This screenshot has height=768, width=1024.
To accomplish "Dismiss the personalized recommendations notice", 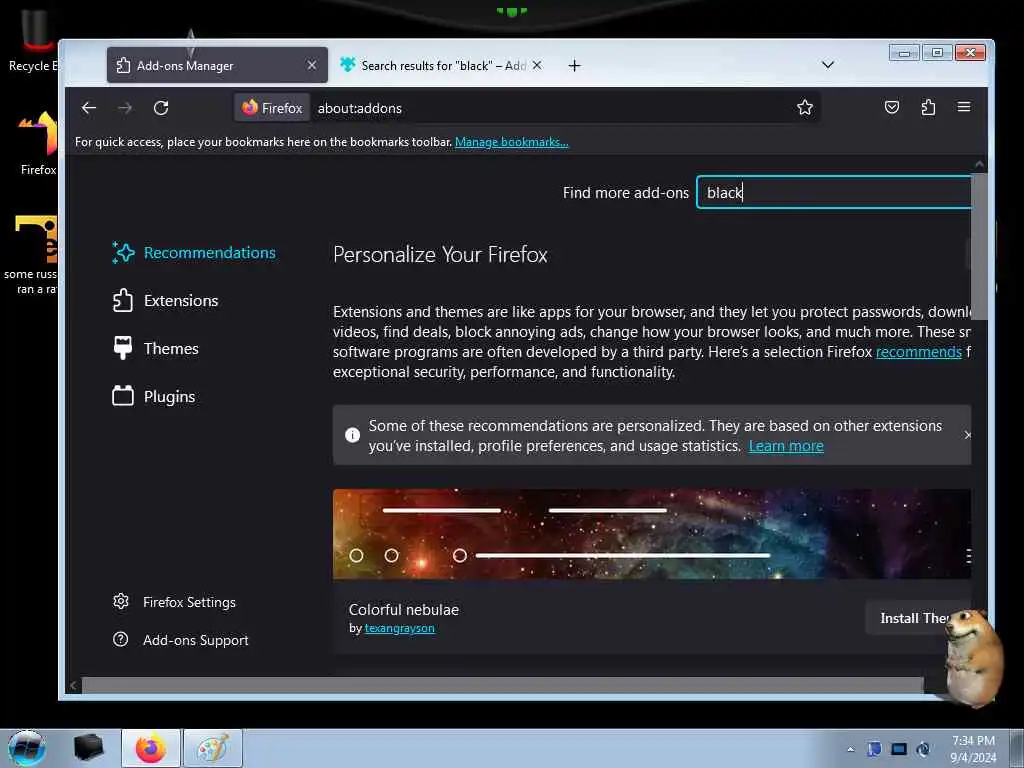I will click(x=967, y=435).
